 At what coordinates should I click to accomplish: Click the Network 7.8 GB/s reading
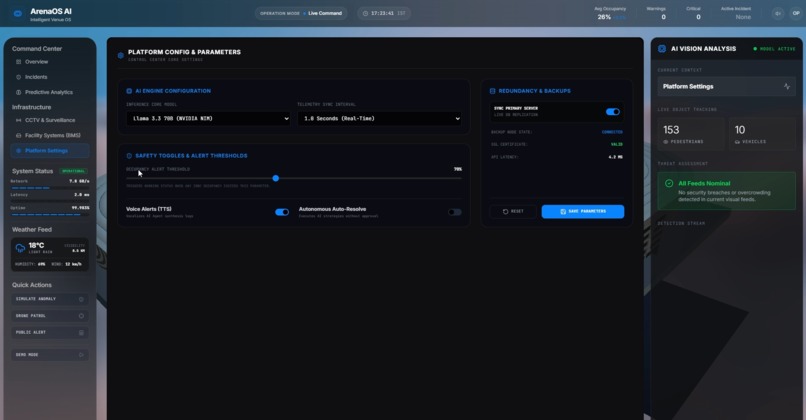click(x=79, y=181)
